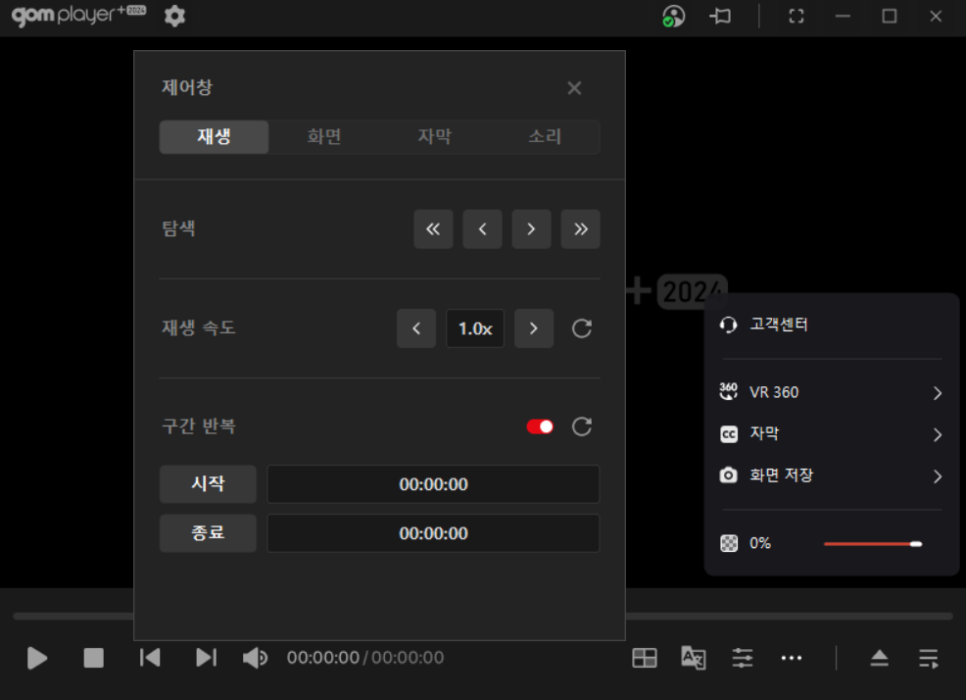Switch to the 화면 tab
This screenshot has width=966, height=700.
tap(324, 136)
